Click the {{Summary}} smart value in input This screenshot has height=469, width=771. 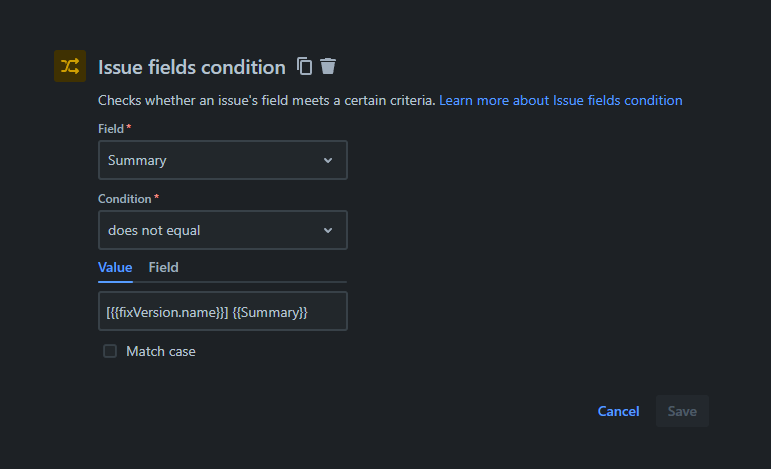pos(270,312)
